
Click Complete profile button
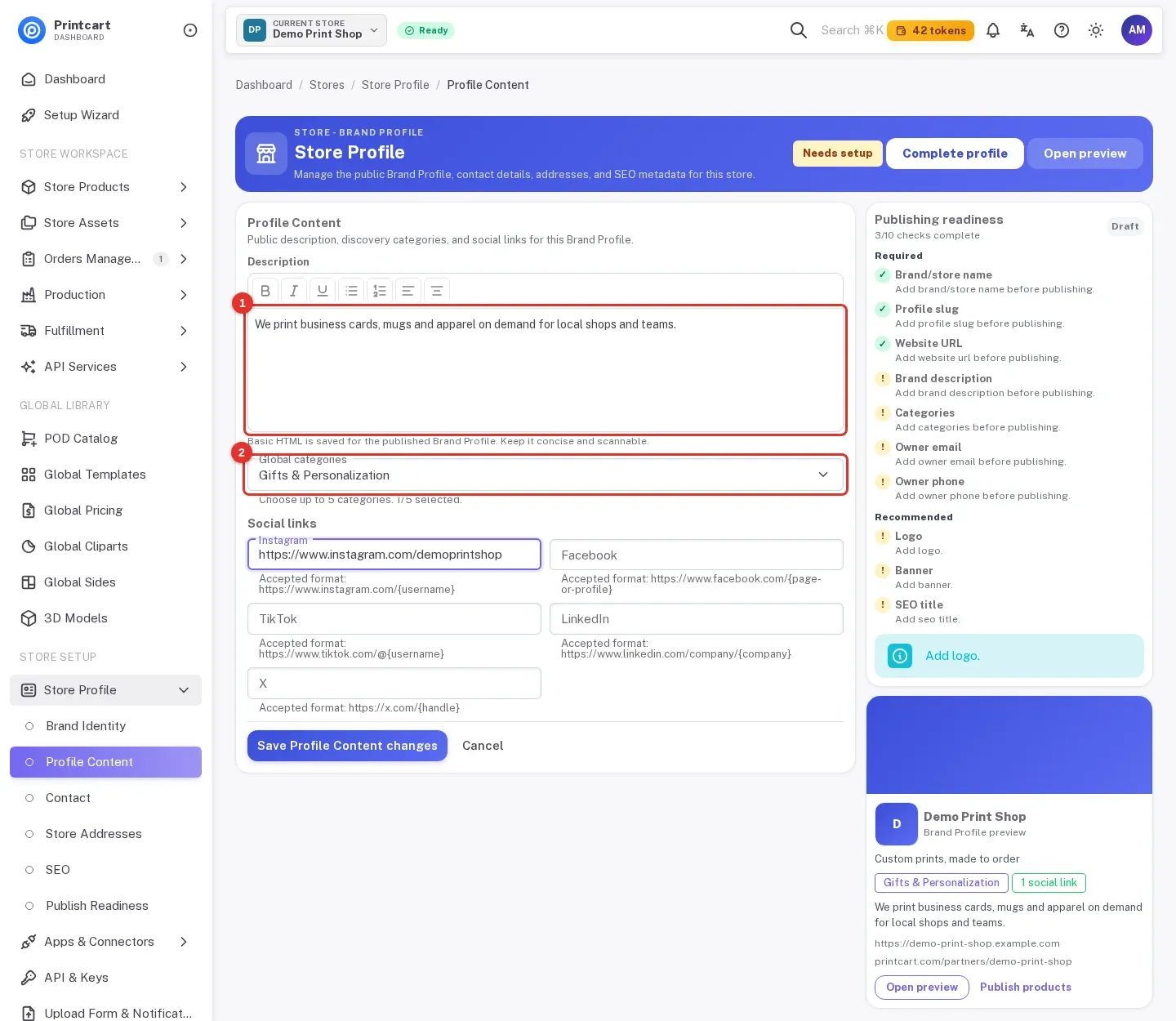pyautogui.click(x=955, y=154)
